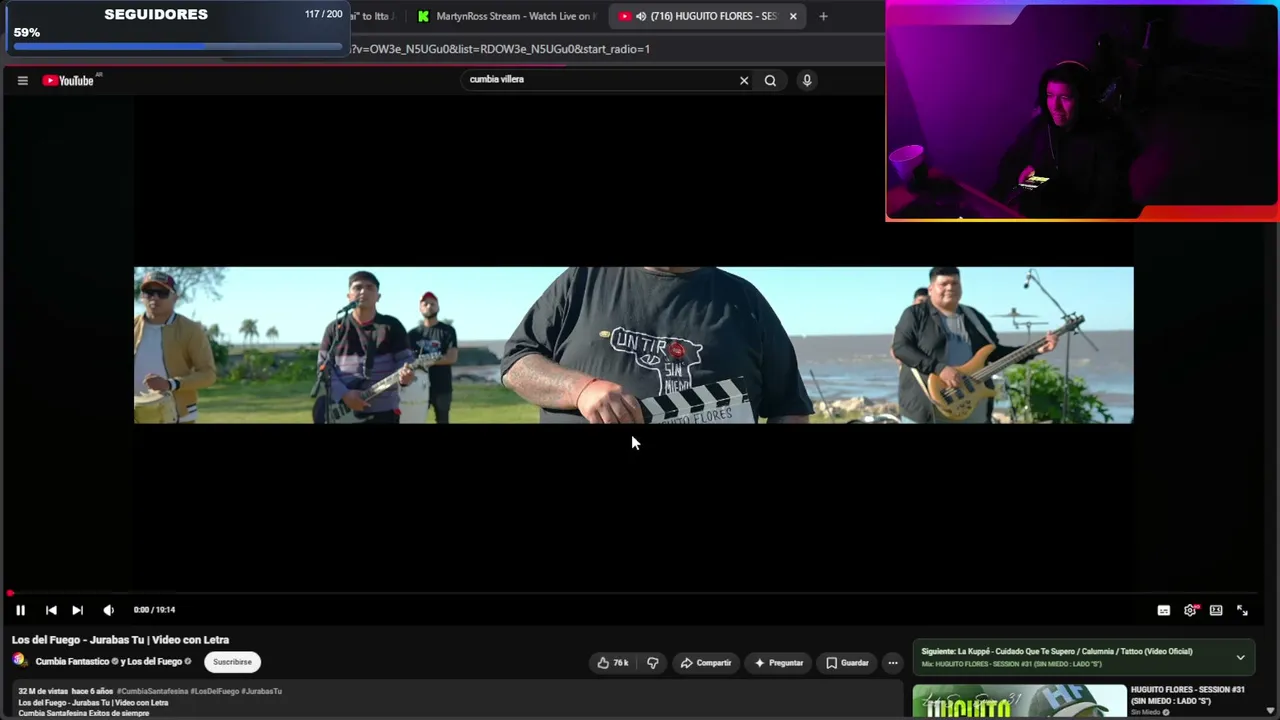Click the '32 M de vistas' view count

coord(42,691)
